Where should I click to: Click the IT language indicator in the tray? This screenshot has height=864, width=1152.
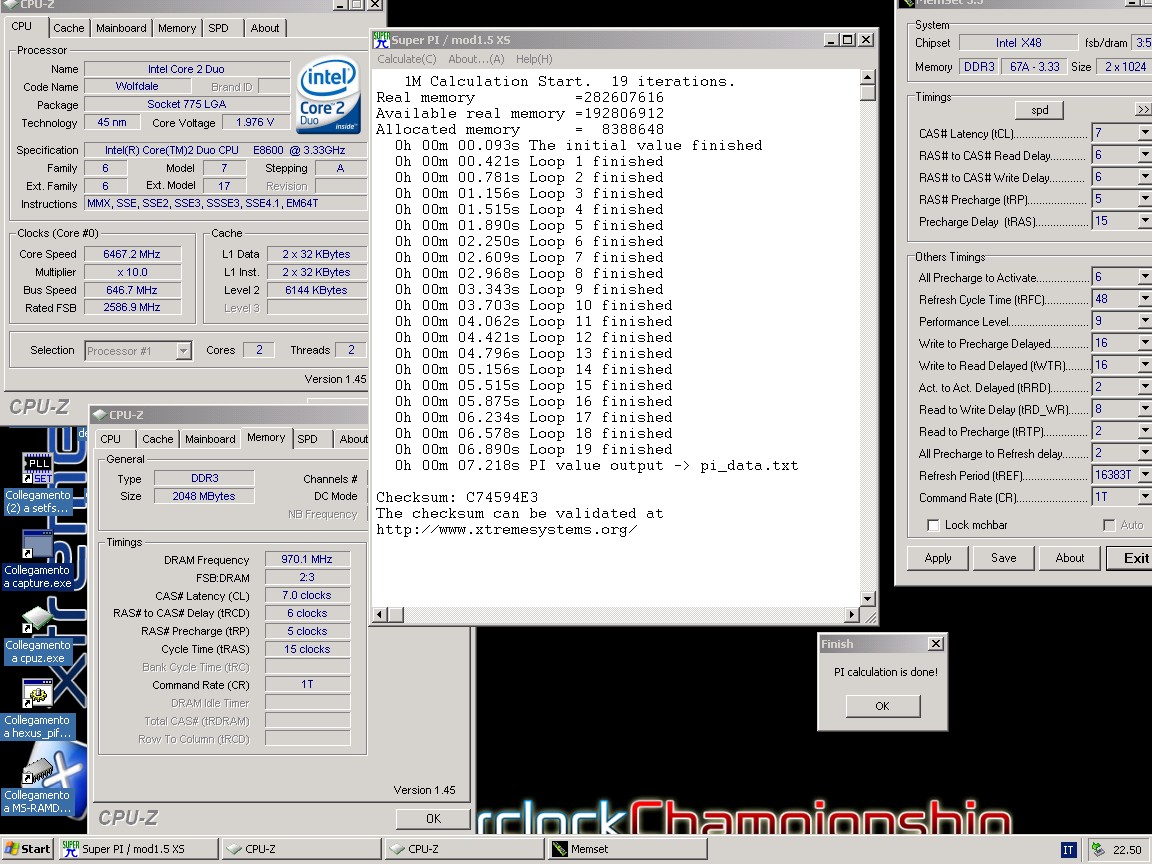point(1068,849)
